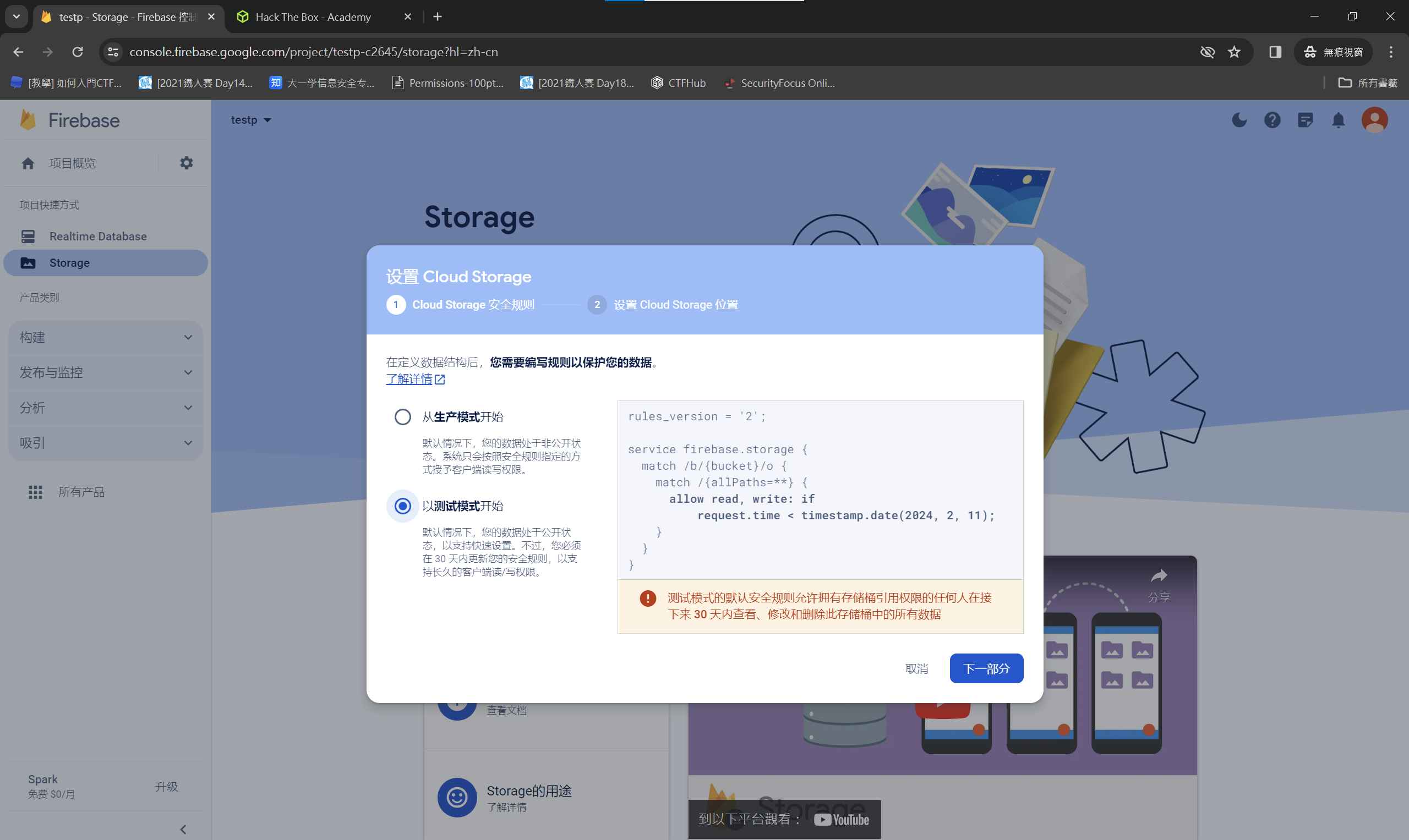The image size is (1409, 840).
Task: Toggle dark mode moon icon
Action: pos(1239,120)
